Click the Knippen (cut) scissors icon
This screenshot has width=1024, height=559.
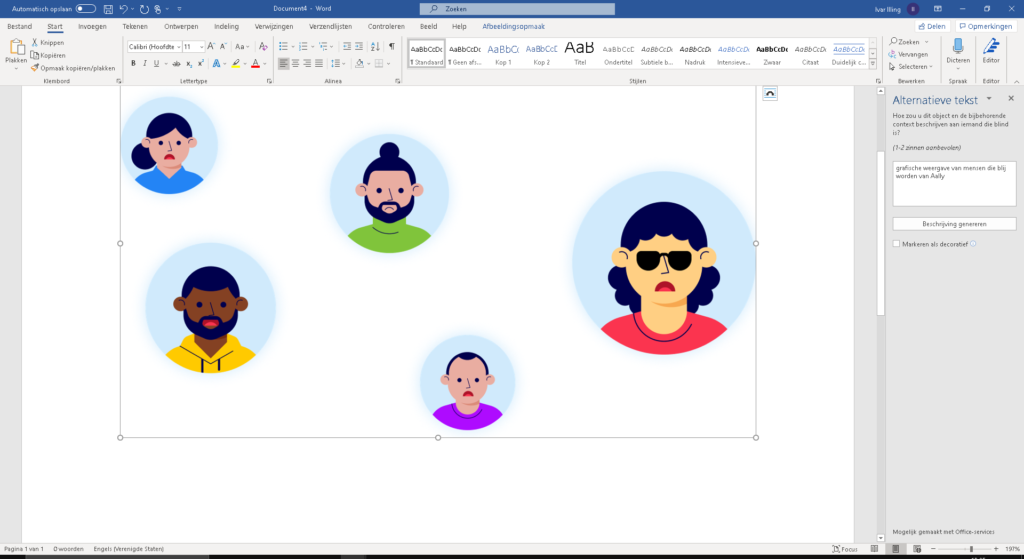[x=34, y=43]
